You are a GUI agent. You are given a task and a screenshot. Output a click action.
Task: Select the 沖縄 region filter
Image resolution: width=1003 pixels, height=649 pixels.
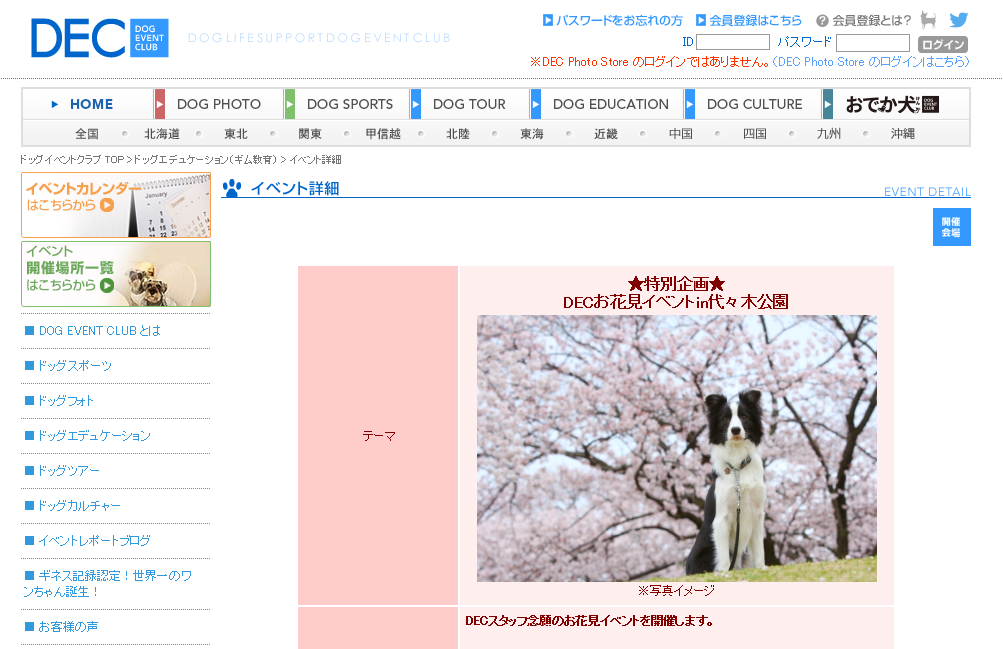(903, 134)
